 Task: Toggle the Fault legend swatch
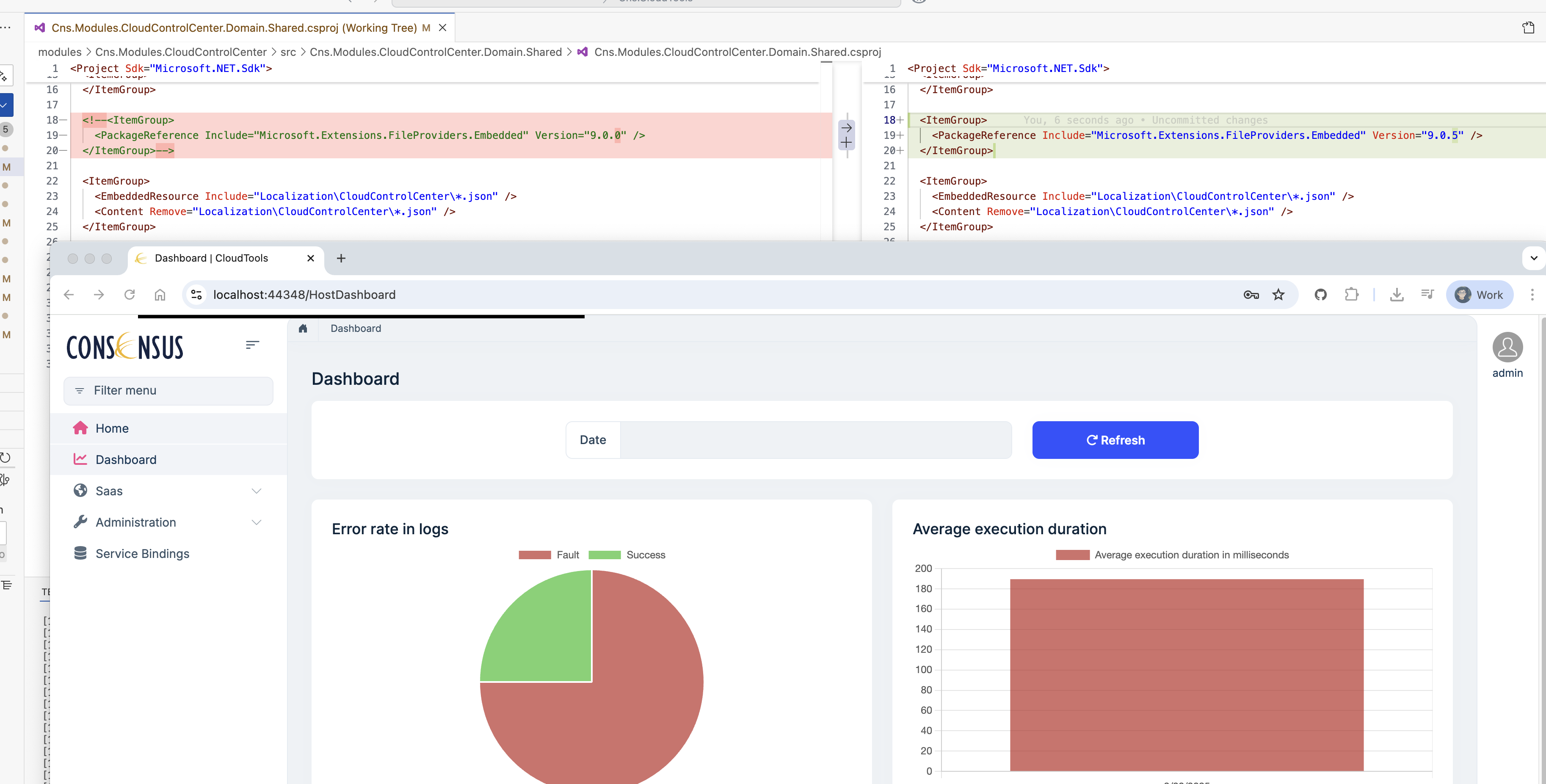[535, 555]
